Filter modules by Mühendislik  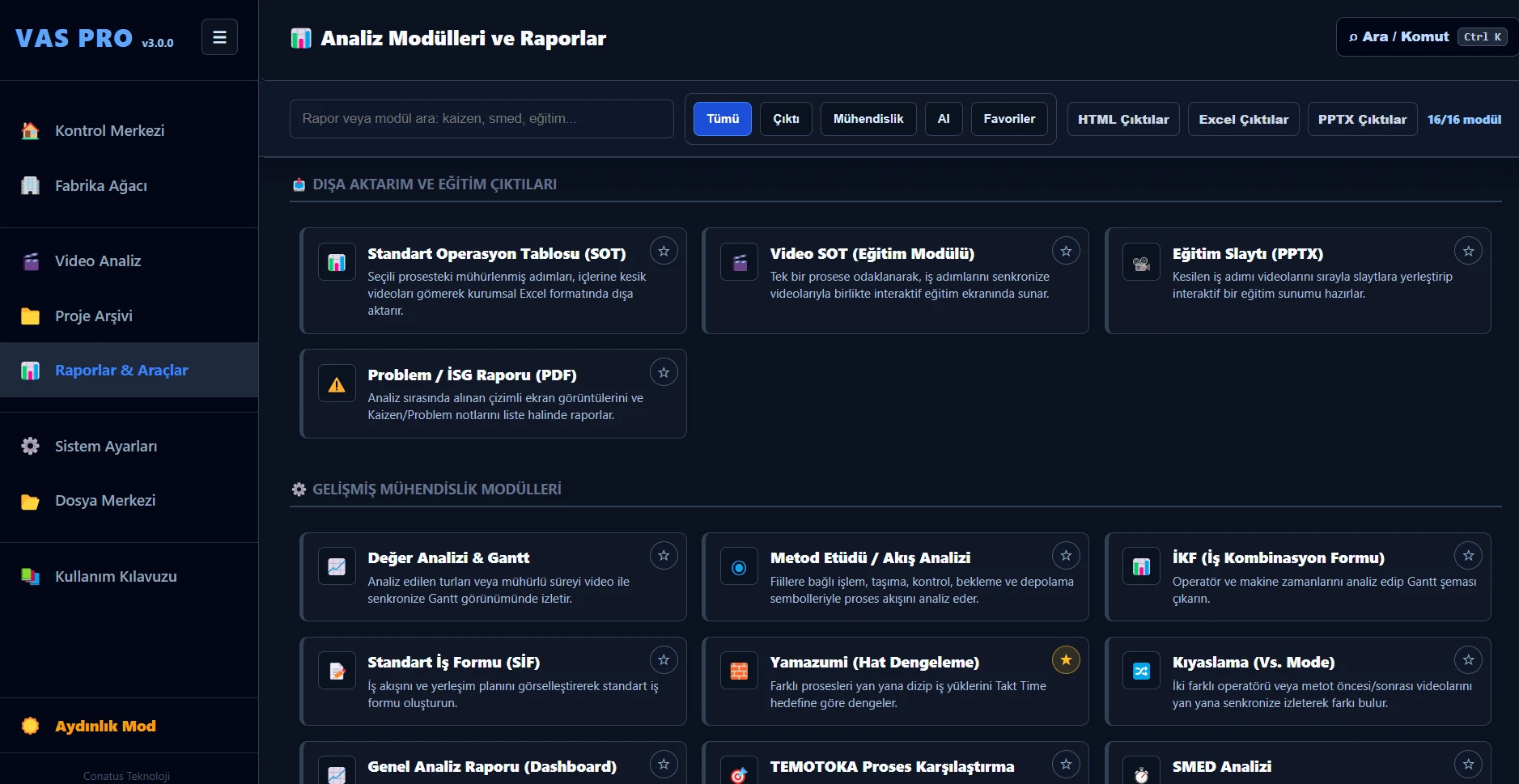[868, 119]
